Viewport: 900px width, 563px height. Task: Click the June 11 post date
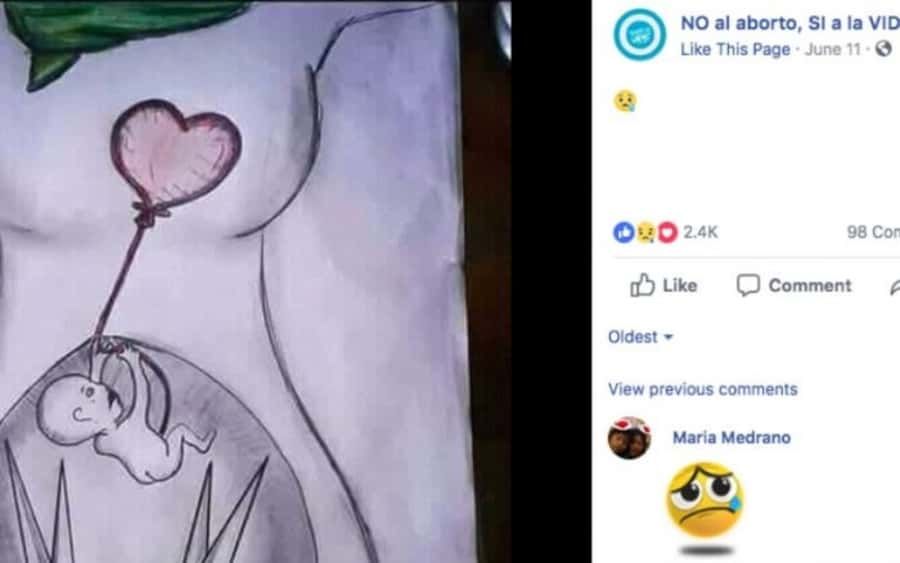(833, 49)
